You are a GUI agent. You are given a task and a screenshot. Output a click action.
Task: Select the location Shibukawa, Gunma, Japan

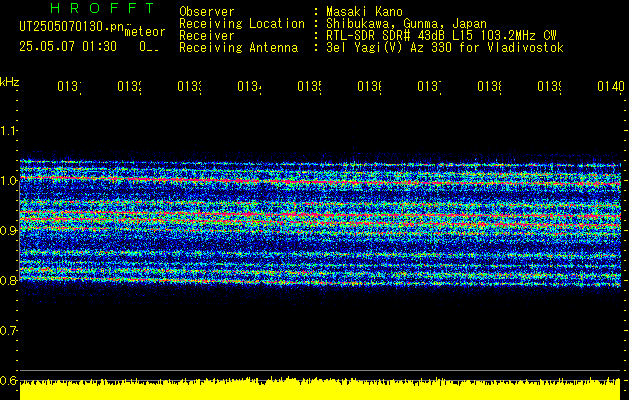point(406,24)
